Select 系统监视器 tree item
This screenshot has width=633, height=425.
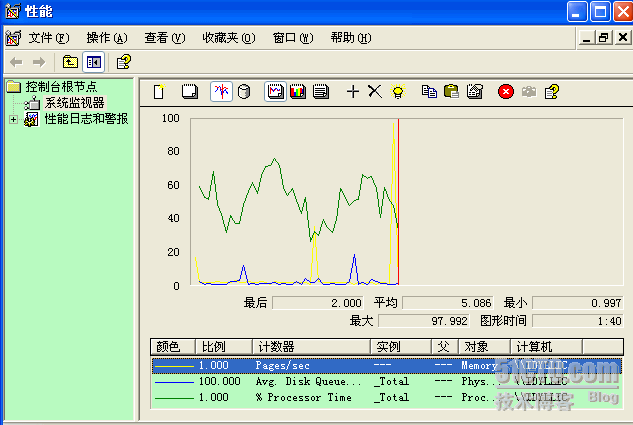[74, 103]
